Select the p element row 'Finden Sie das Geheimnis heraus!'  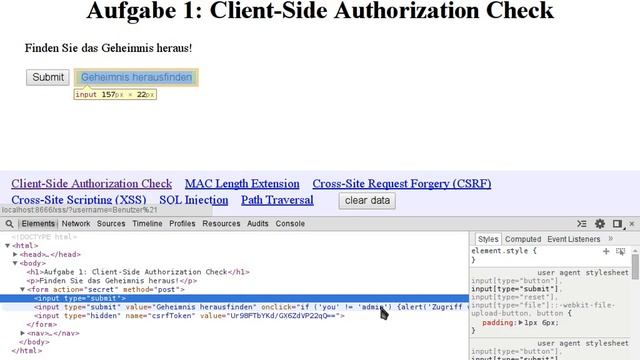112,281
